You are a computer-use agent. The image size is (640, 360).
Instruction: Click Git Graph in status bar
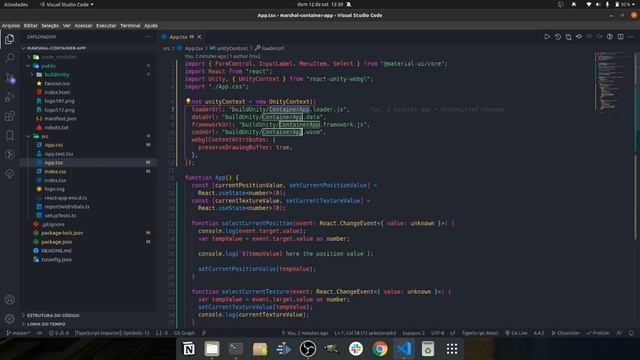click(184, 333)
